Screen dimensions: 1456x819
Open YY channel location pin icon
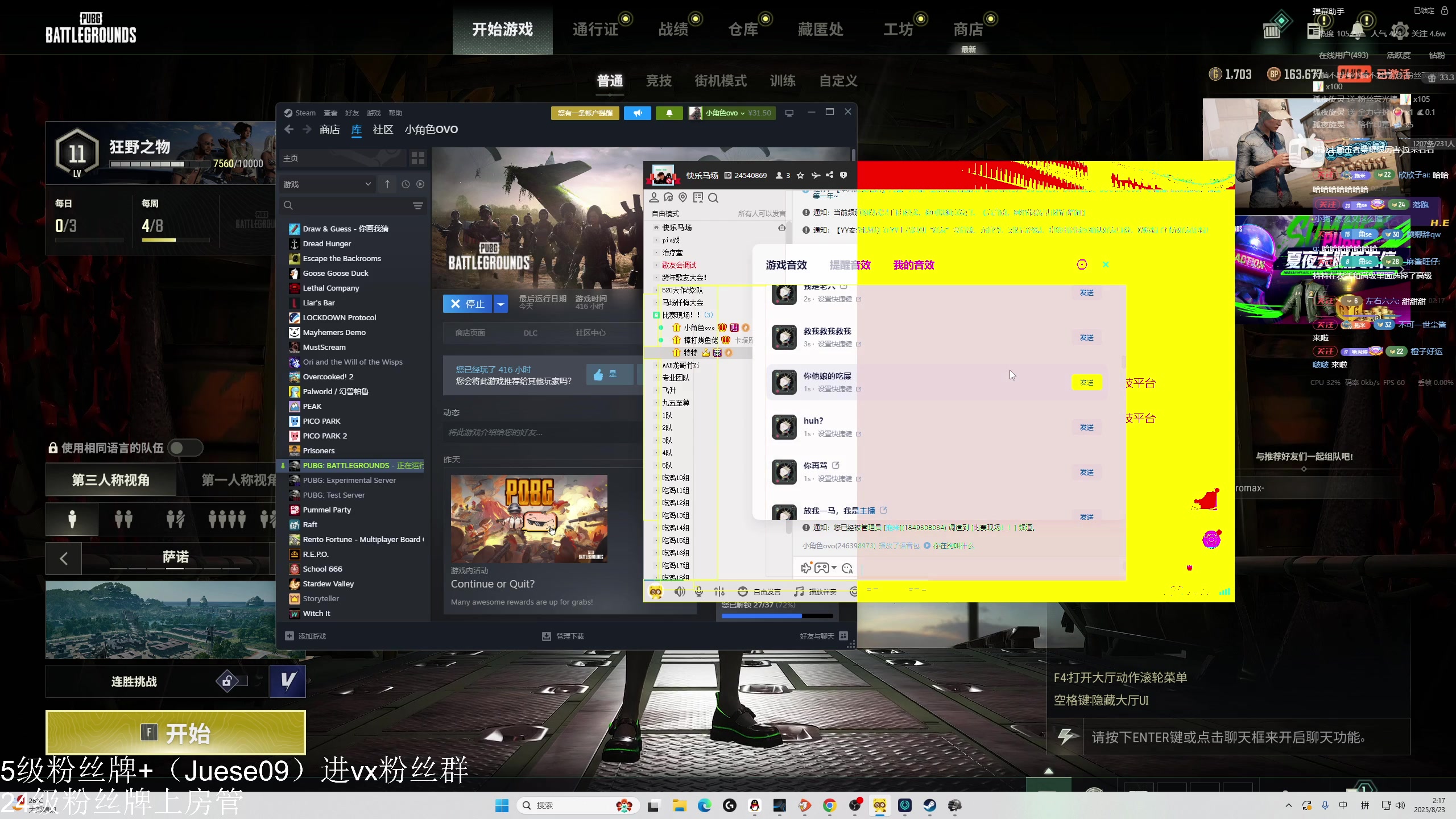coord(682,197)
